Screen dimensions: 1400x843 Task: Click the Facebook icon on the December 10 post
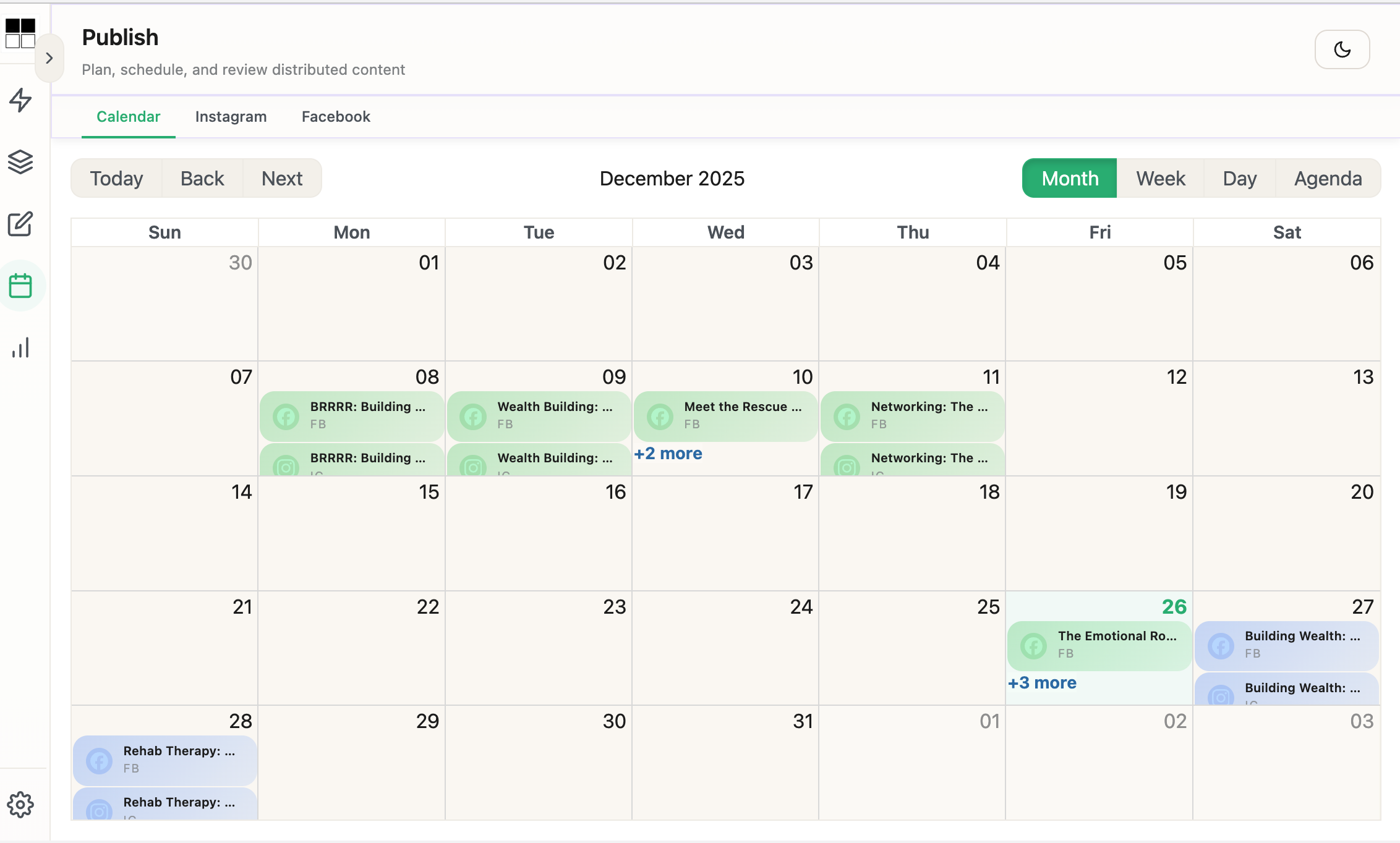click(659, 417)
